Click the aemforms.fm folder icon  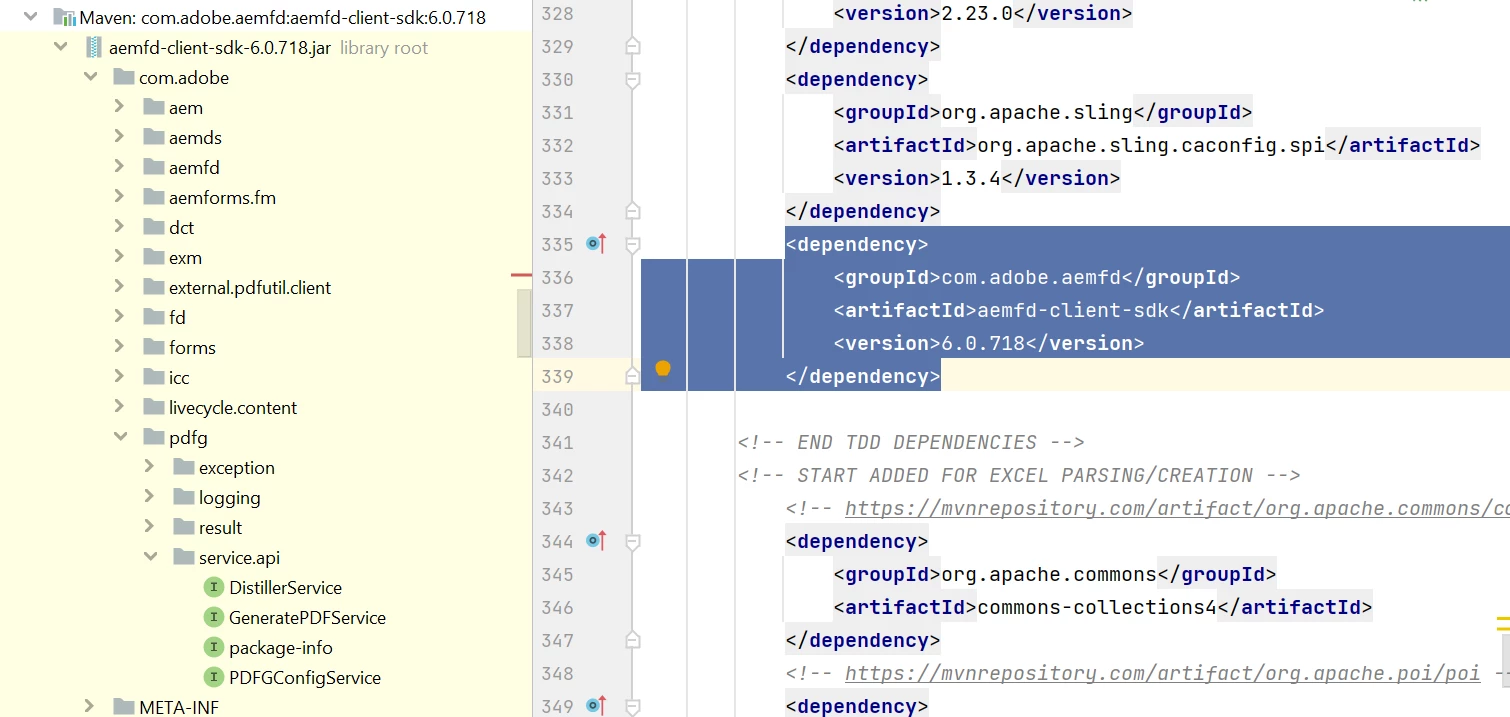pyautogui.click(x=153, y=197)
